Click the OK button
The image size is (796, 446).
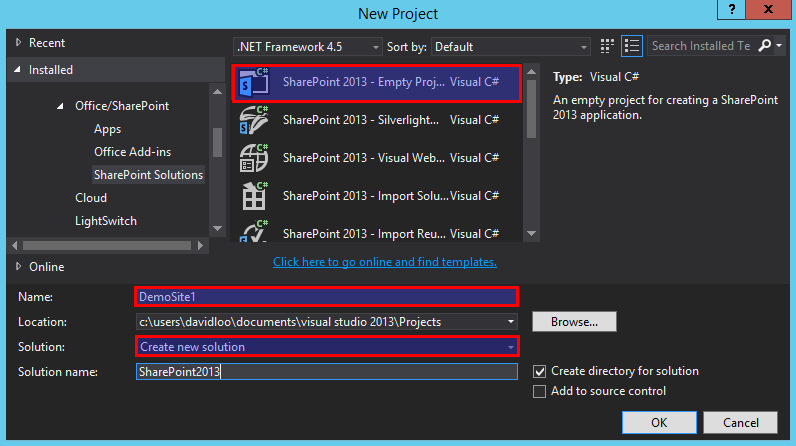(659, 423)
